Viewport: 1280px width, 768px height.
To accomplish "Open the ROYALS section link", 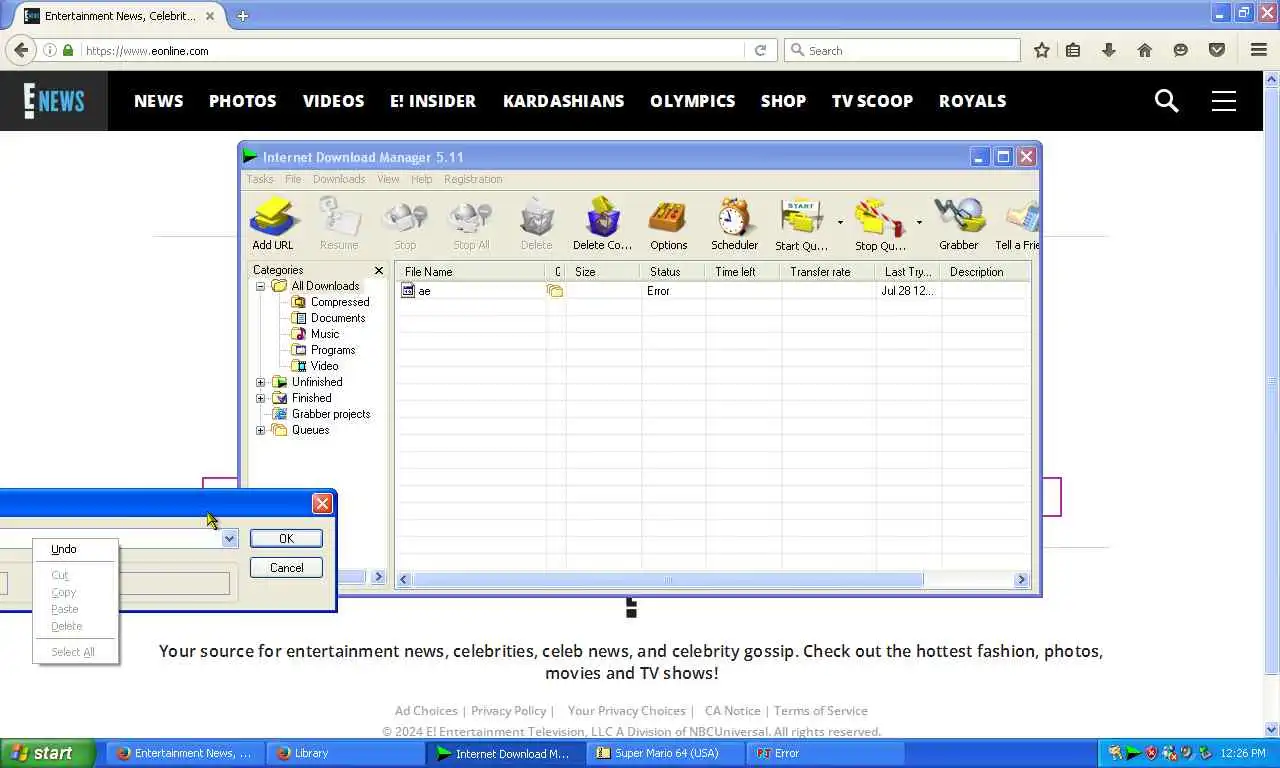I will tap(972, 101).
